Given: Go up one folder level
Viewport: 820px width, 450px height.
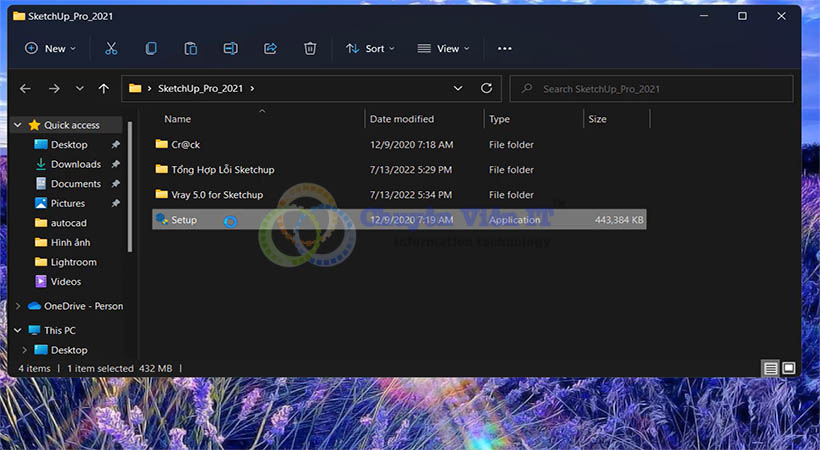Looking at the screenshot, I should coord(104,88).
